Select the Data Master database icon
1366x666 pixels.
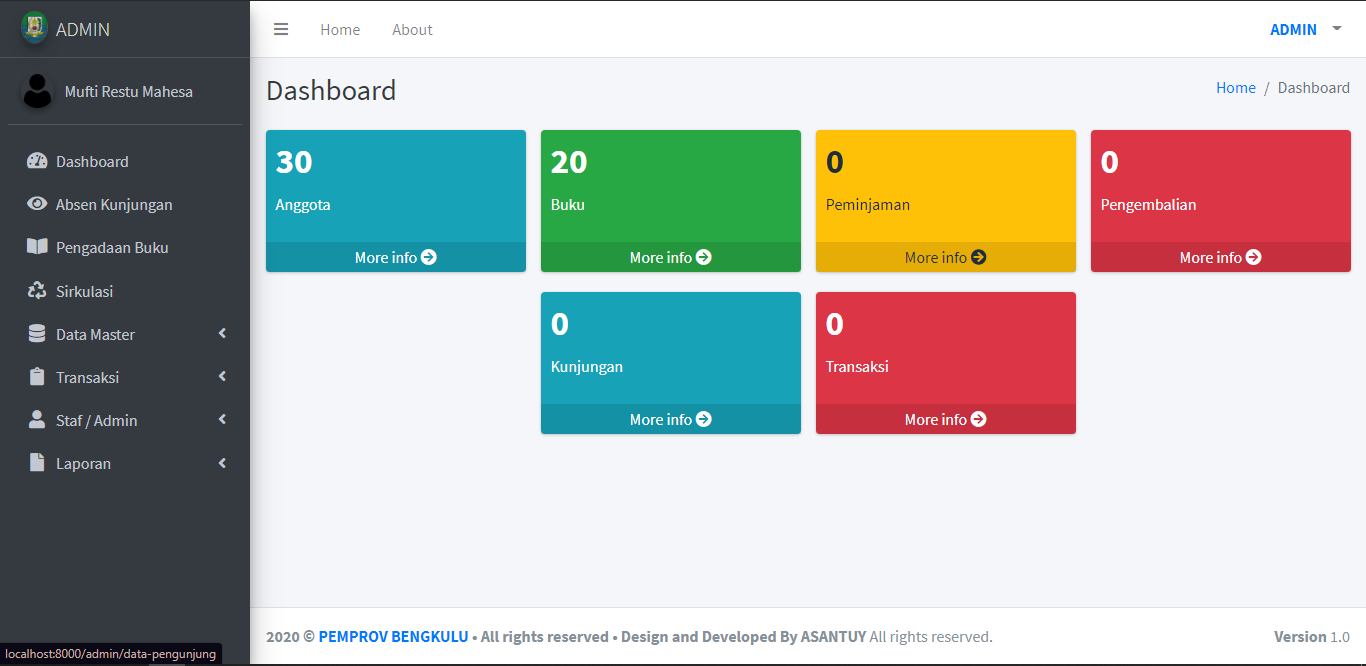click(x=37, y=333)
